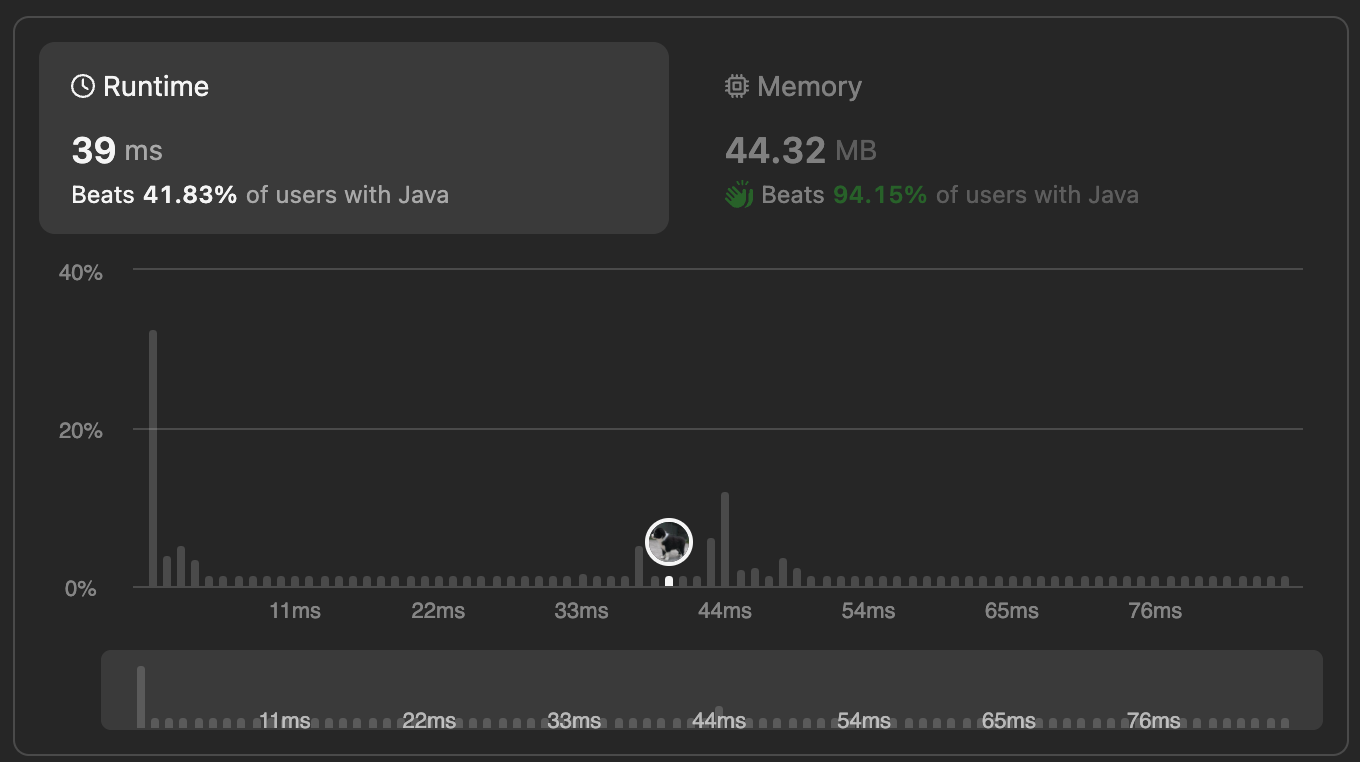Click the clock icon beside Runtime

[83, 87]
